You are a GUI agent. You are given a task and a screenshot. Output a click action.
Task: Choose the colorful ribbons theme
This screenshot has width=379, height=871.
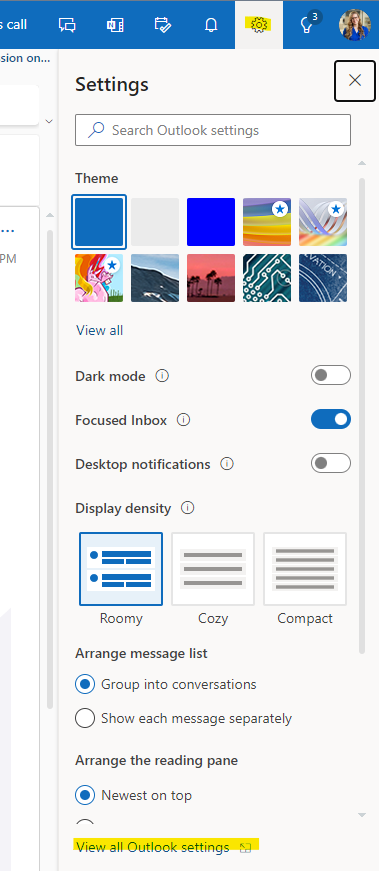(323, 222)
